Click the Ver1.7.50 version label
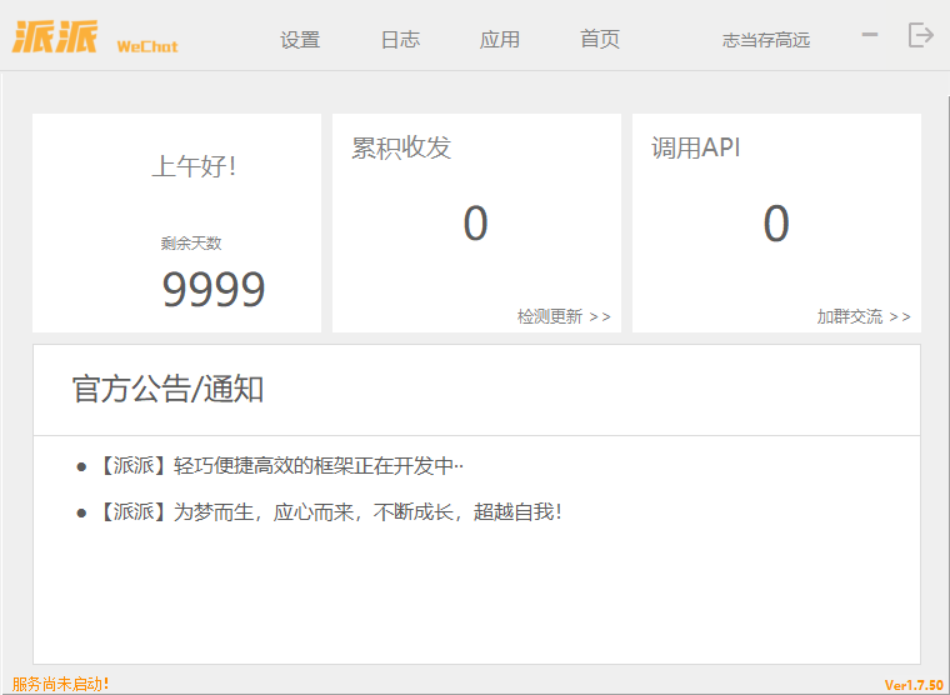 (x=914, y=685)
